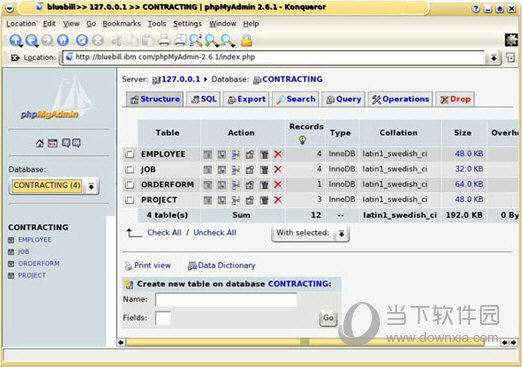523x367 pixels.
Task: Click the red Drop tab
Action: 455,99
